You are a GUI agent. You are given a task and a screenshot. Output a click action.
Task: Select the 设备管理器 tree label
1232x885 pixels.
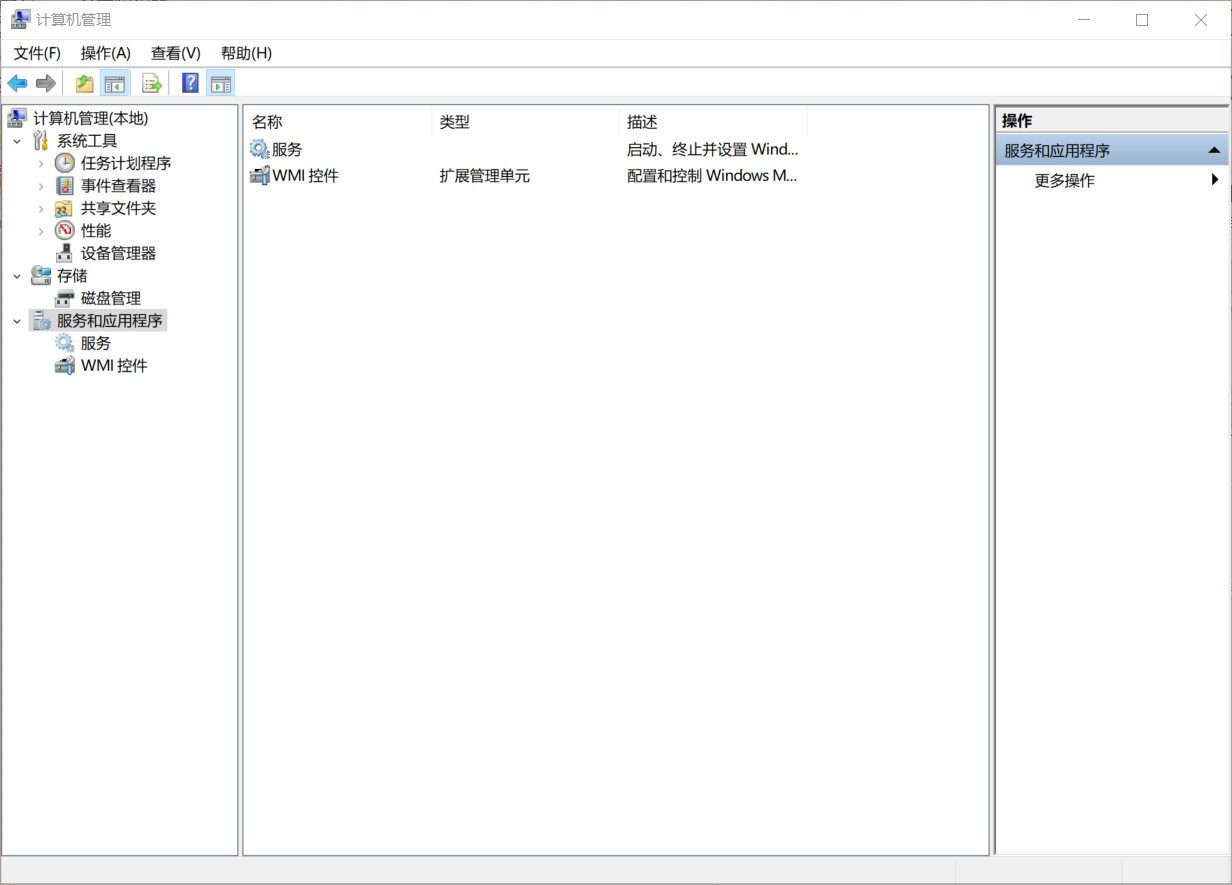tap(118, 254)
